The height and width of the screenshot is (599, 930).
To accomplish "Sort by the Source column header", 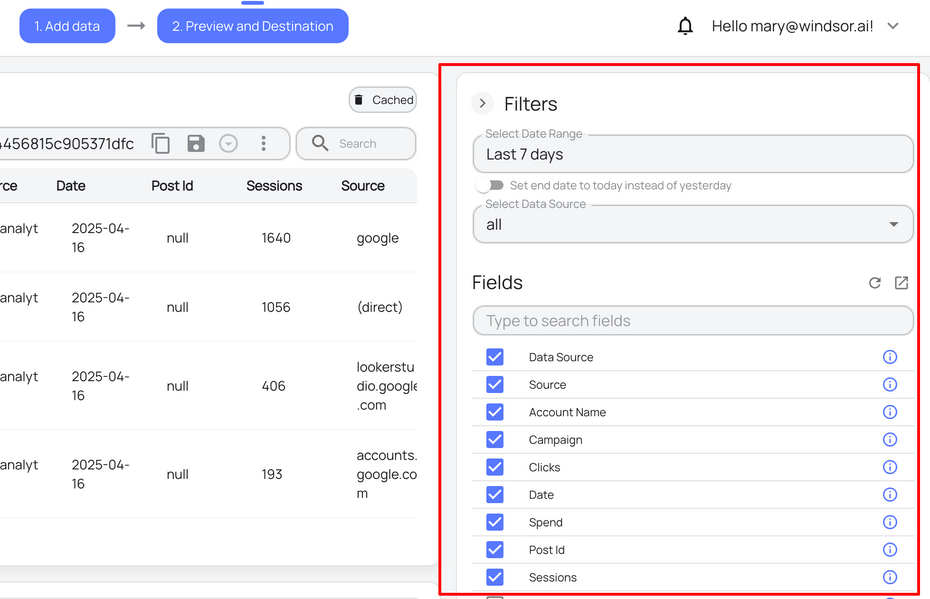I will click(x=363, y=186).
